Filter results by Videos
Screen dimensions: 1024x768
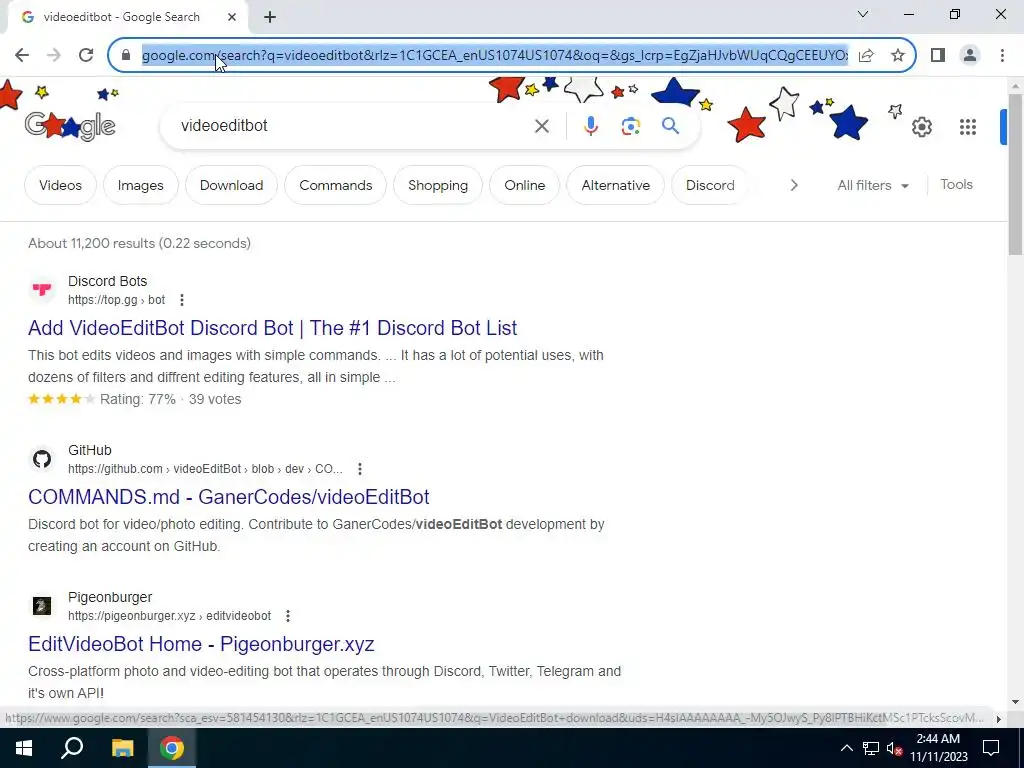click(60, 185)
